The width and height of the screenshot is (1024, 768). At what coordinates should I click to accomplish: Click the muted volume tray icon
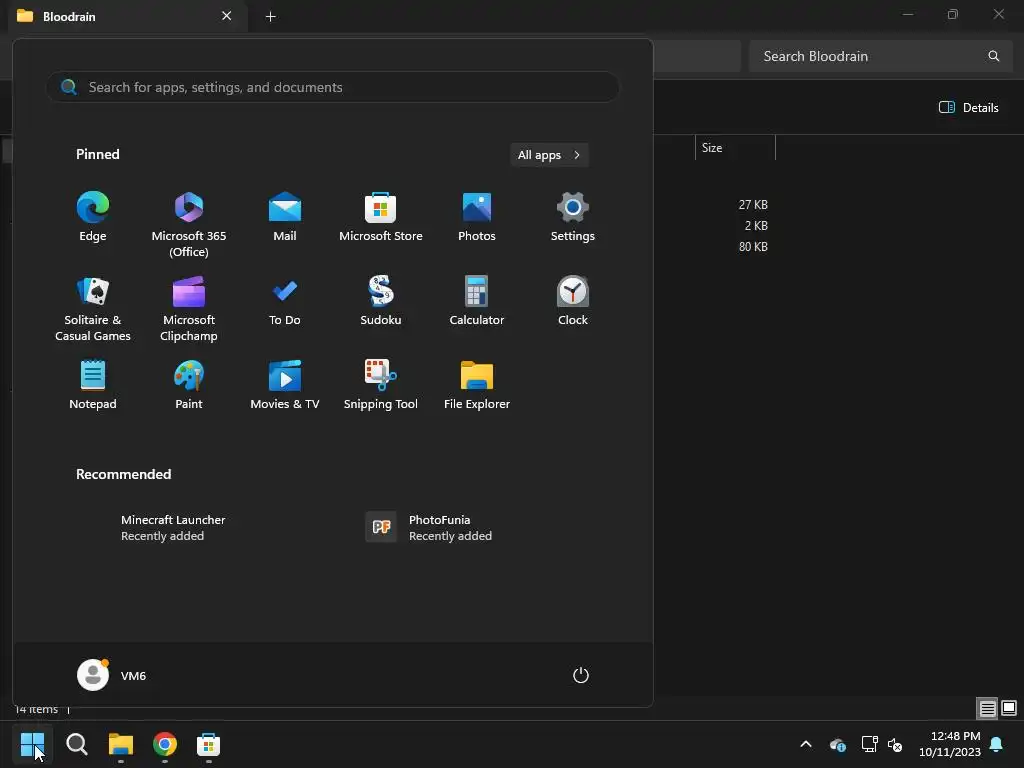895,744
